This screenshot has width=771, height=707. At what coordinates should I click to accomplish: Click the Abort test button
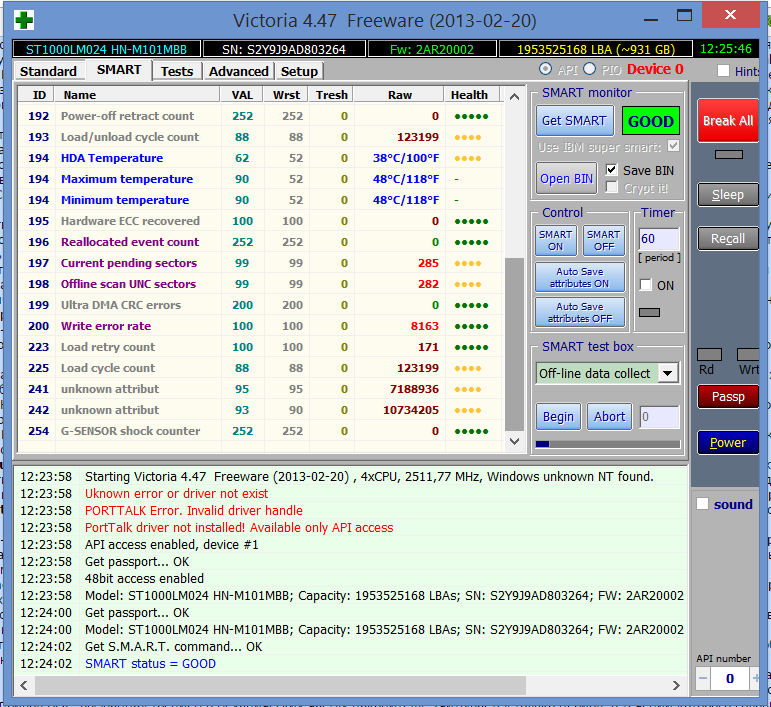(609, 417)
